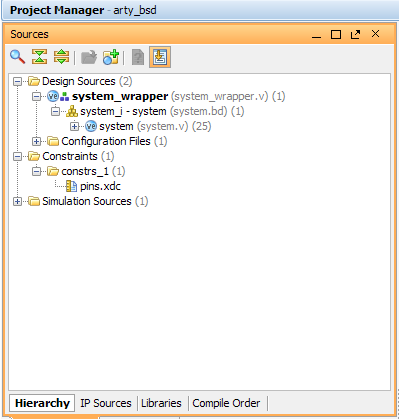Select the Constraints label
This screenshot has height=419, width=399.
tap(70, 156)
